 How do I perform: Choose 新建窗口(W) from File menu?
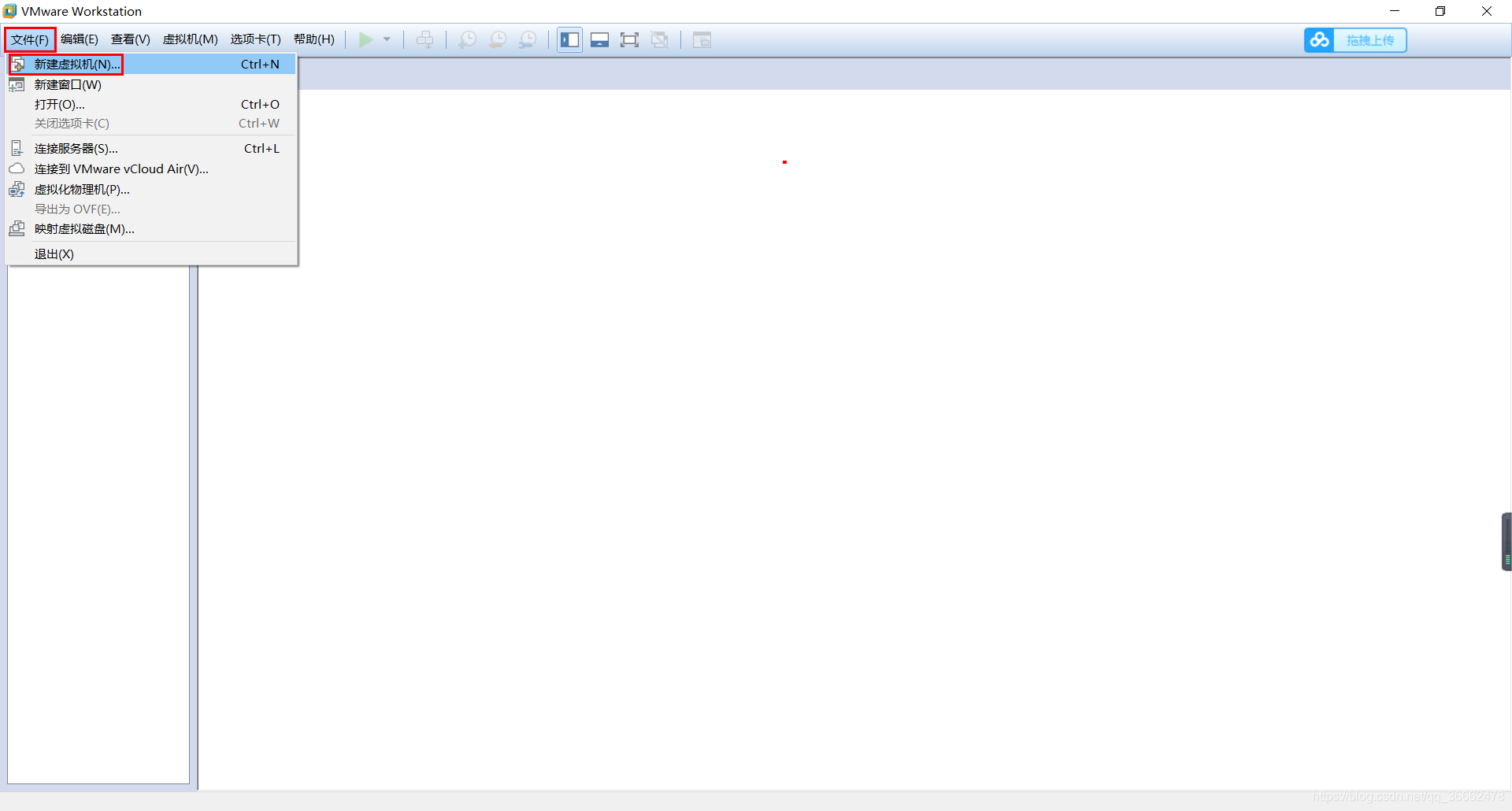151,84
